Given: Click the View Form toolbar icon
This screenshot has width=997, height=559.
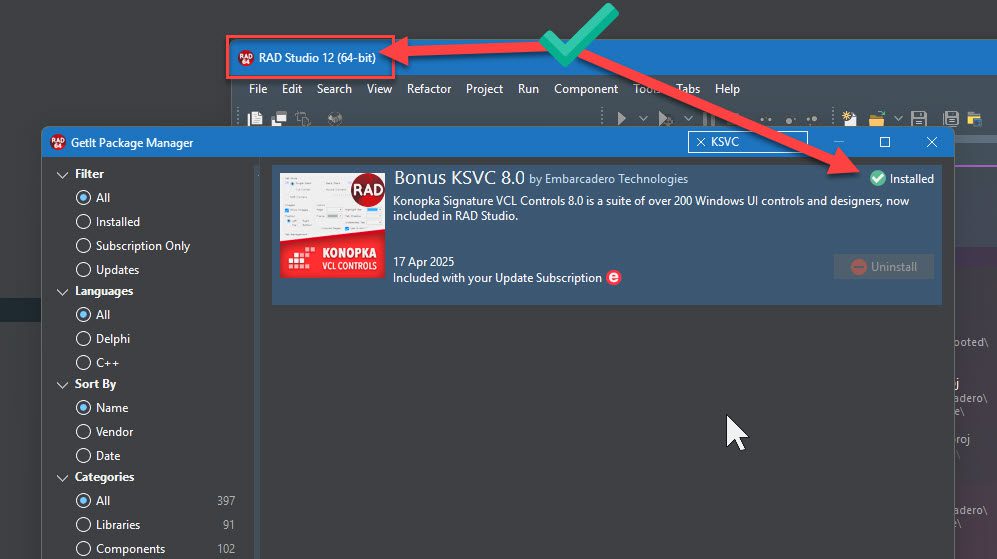Looking at the screenshot, I should click(279, 118).
